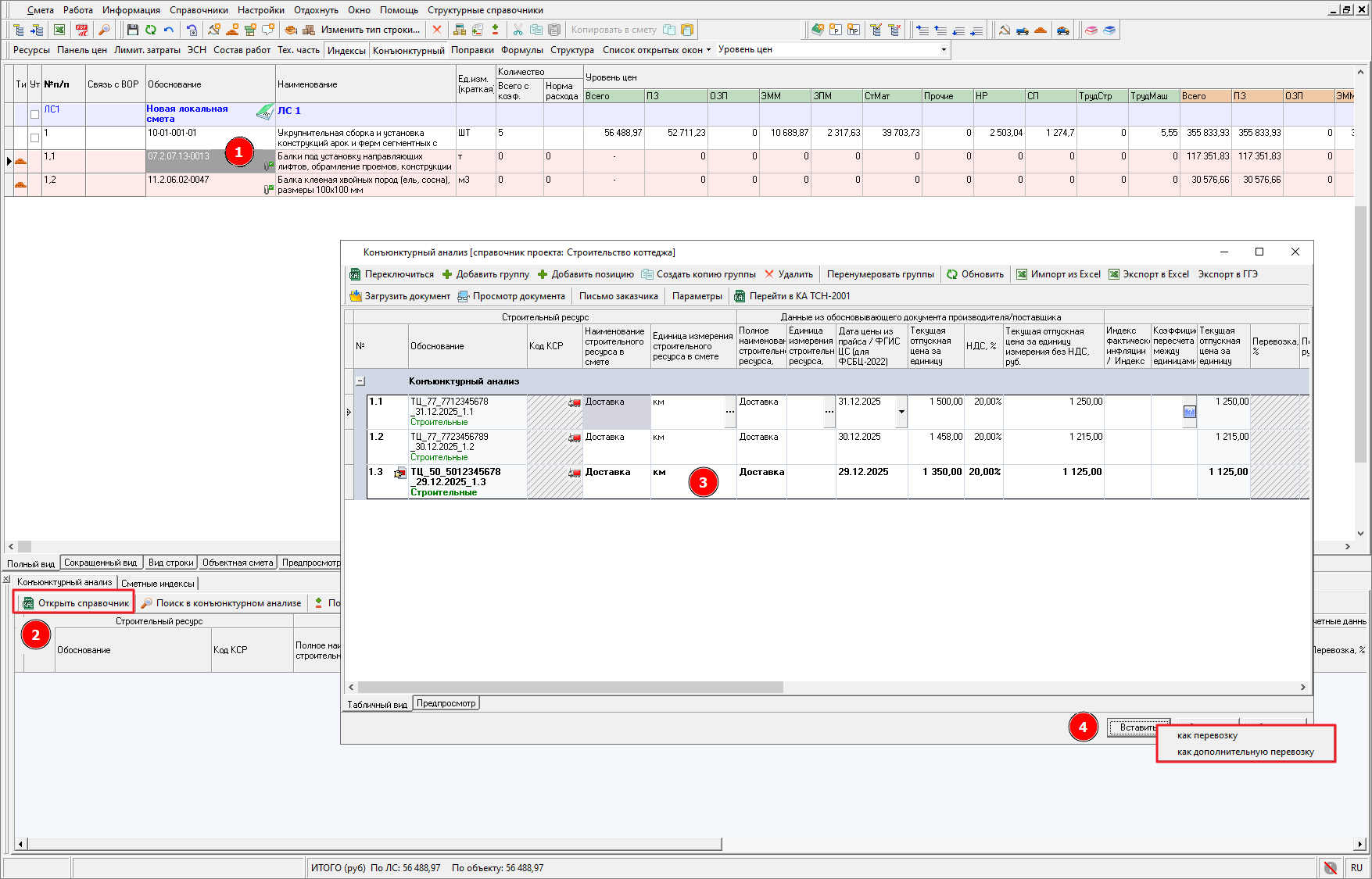Tick the checkbox in row ЛС1
This screenshot has height=879, width=1372.
34,114
